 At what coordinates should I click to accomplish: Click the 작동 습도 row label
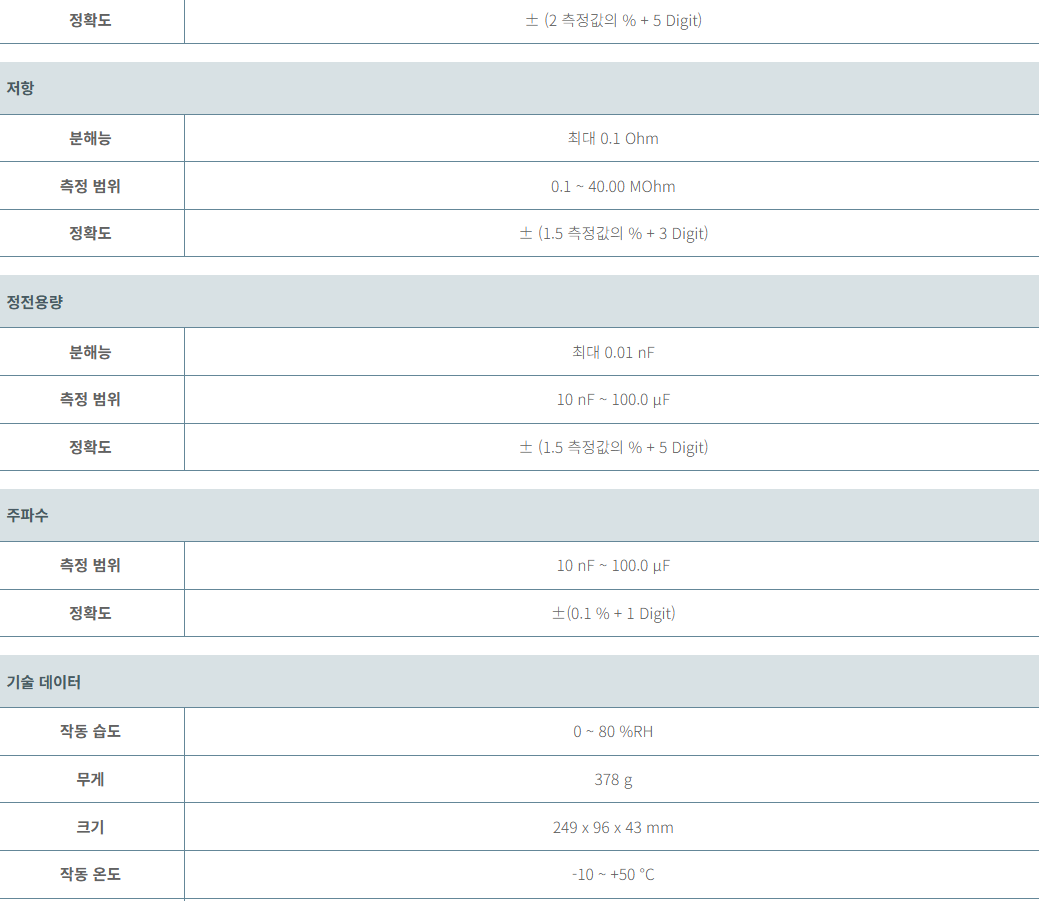[90, 731]
